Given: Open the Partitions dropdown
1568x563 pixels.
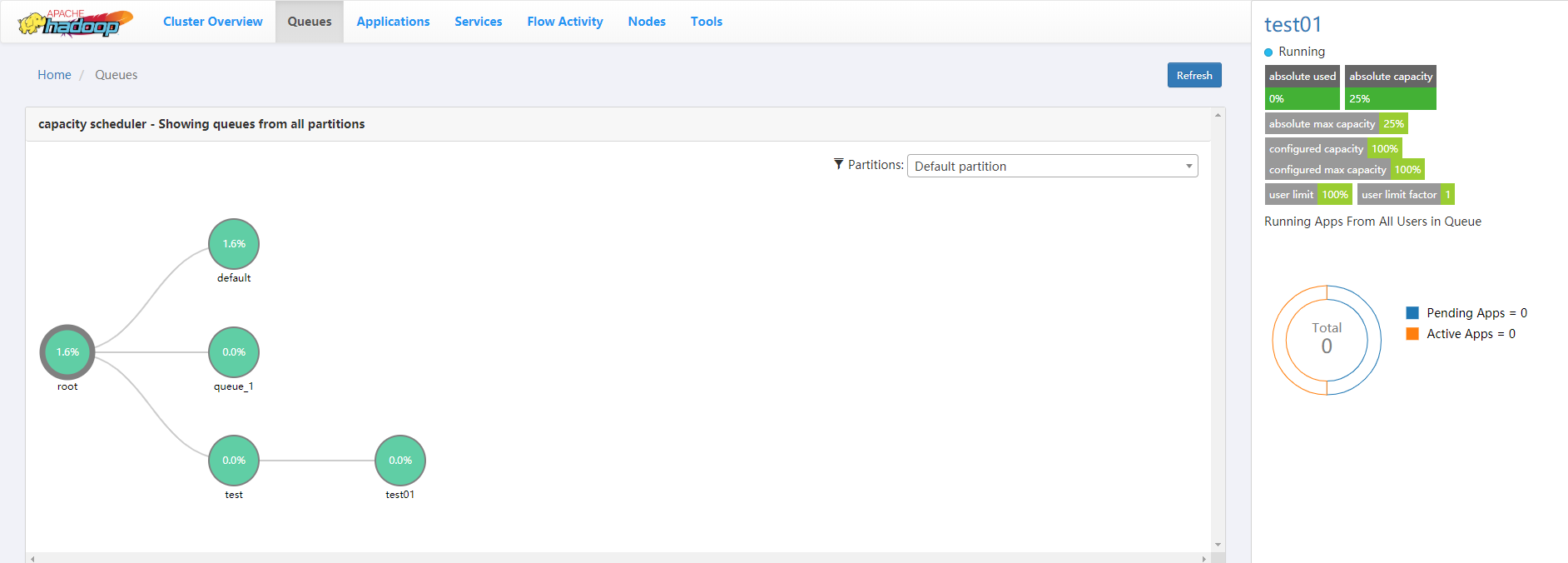Looking at the screenshot, I should [x=1053, y=166].
